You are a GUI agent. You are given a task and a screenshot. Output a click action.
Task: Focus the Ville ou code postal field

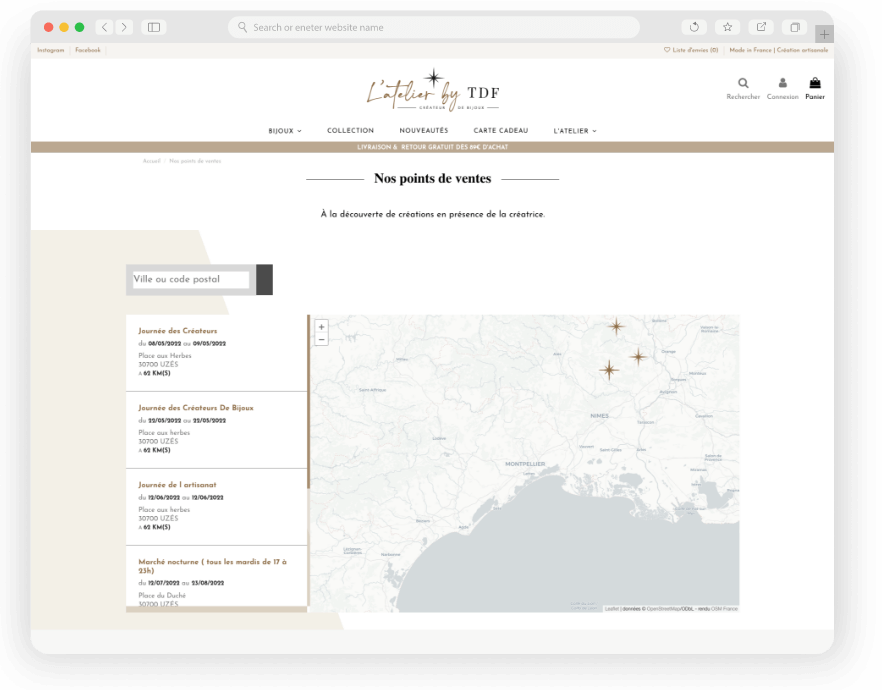190,280
